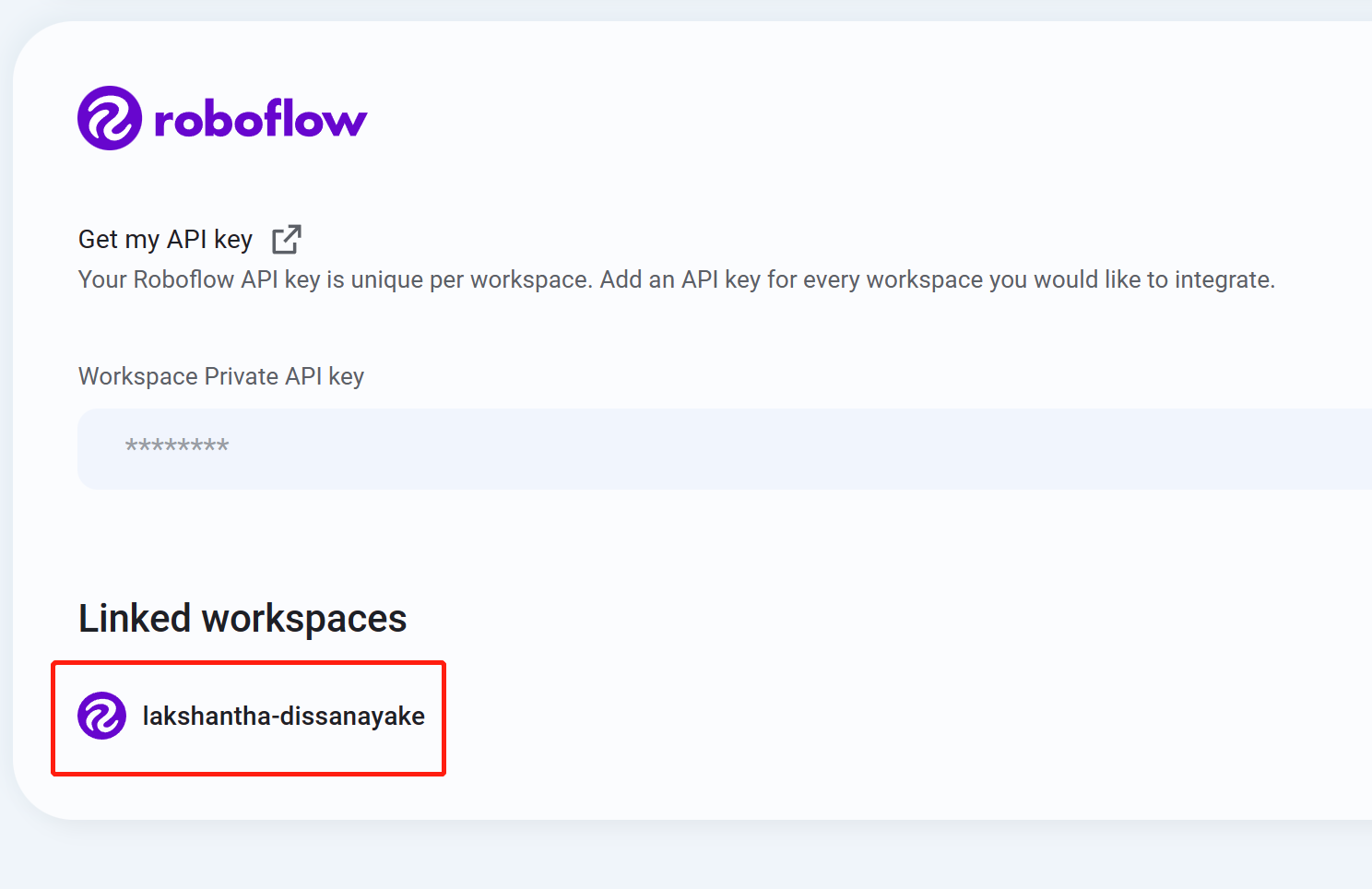Click the purple icon under Linked workspaces

[101, 716]
